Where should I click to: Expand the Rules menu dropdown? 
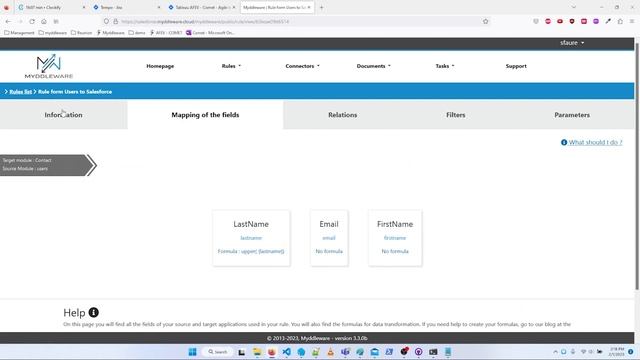231,66
